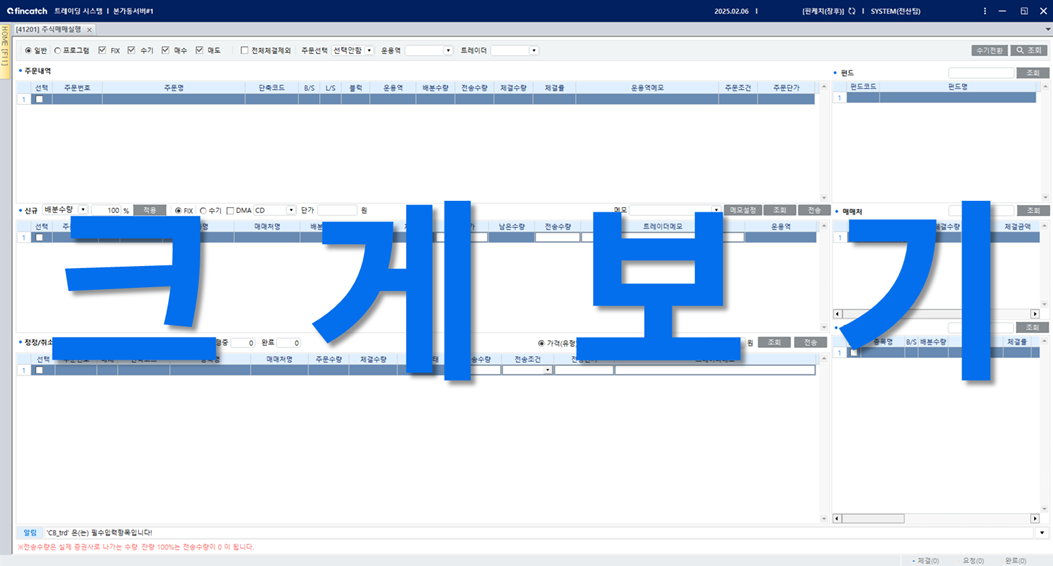
Task: Uncheck the top filter FIX checkbox
Action: [102, 50]
